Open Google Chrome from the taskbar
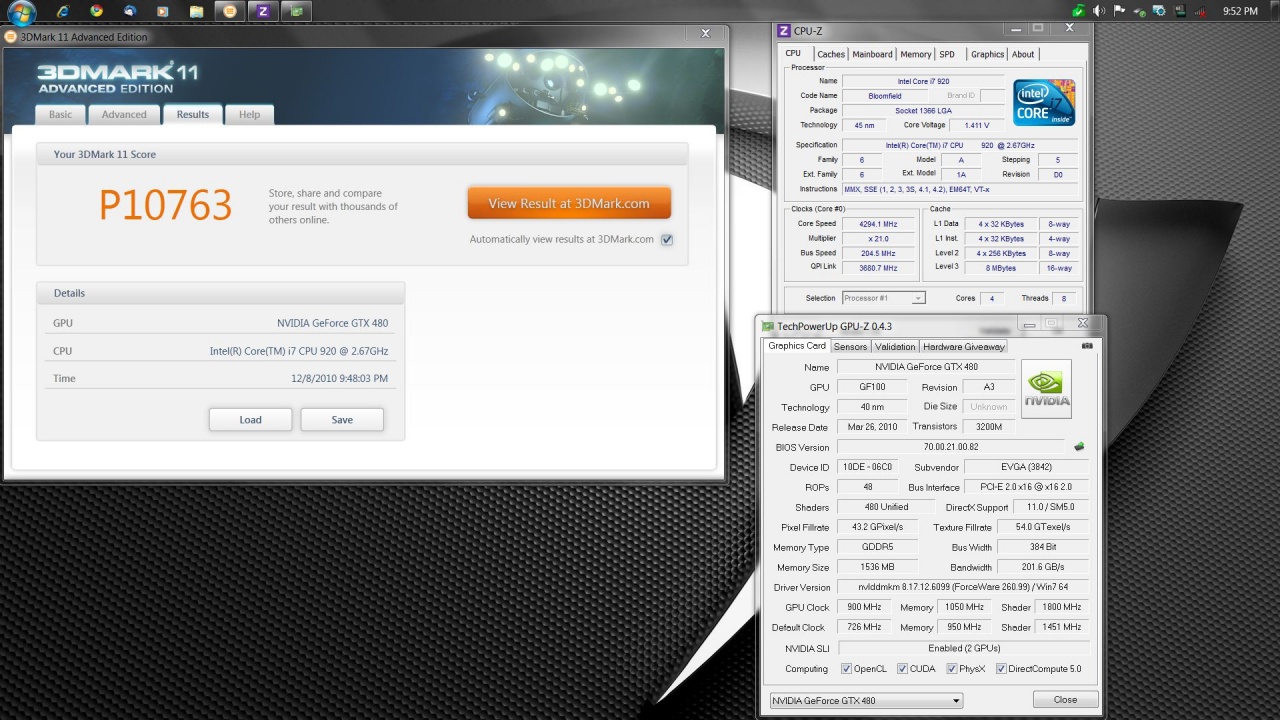The width and height of the screenshot is (1280, 720). [x=97, y=11]
